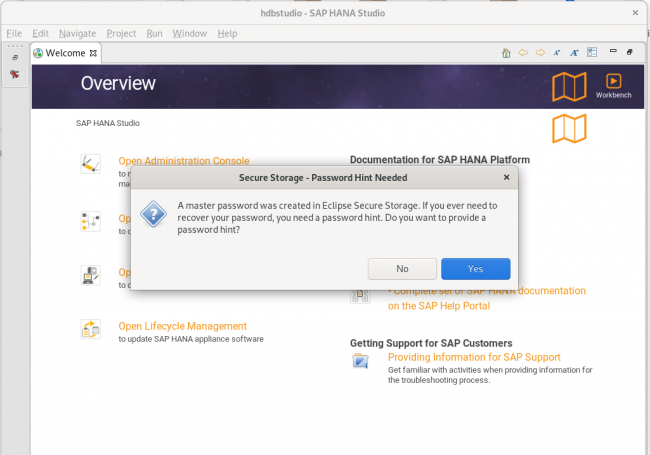Open the File menu
Image resolution: width=650 pixels, height=455 pixels.
(14, 33)
